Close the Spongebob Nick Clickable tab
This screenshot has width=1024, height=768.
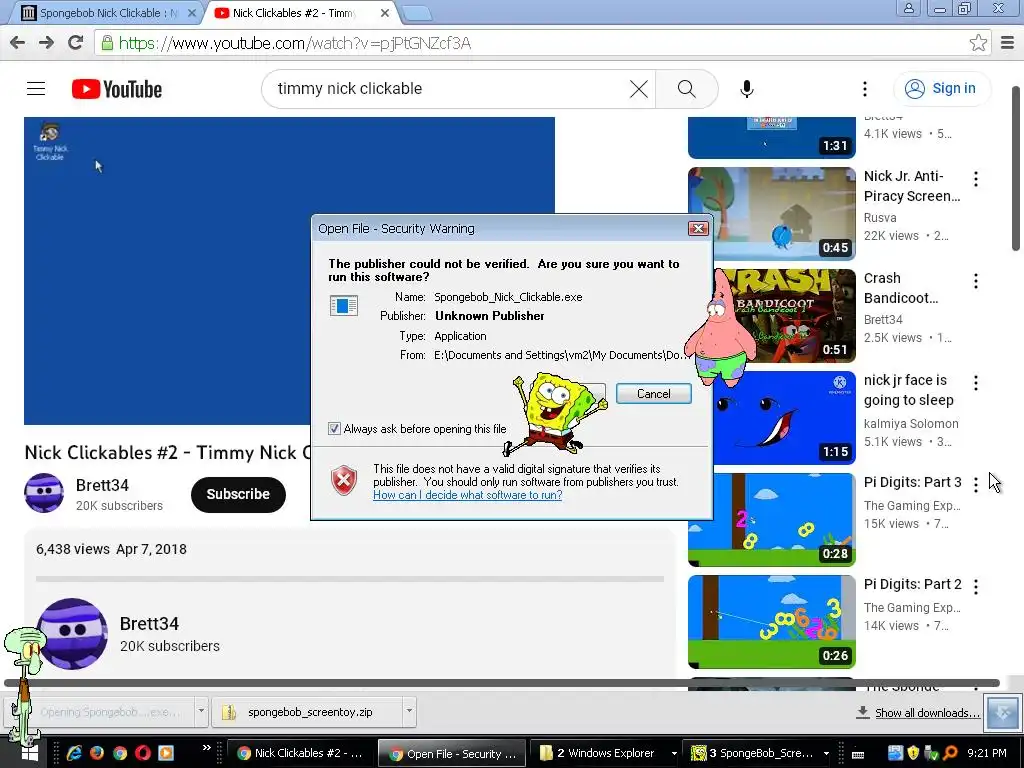191,13
